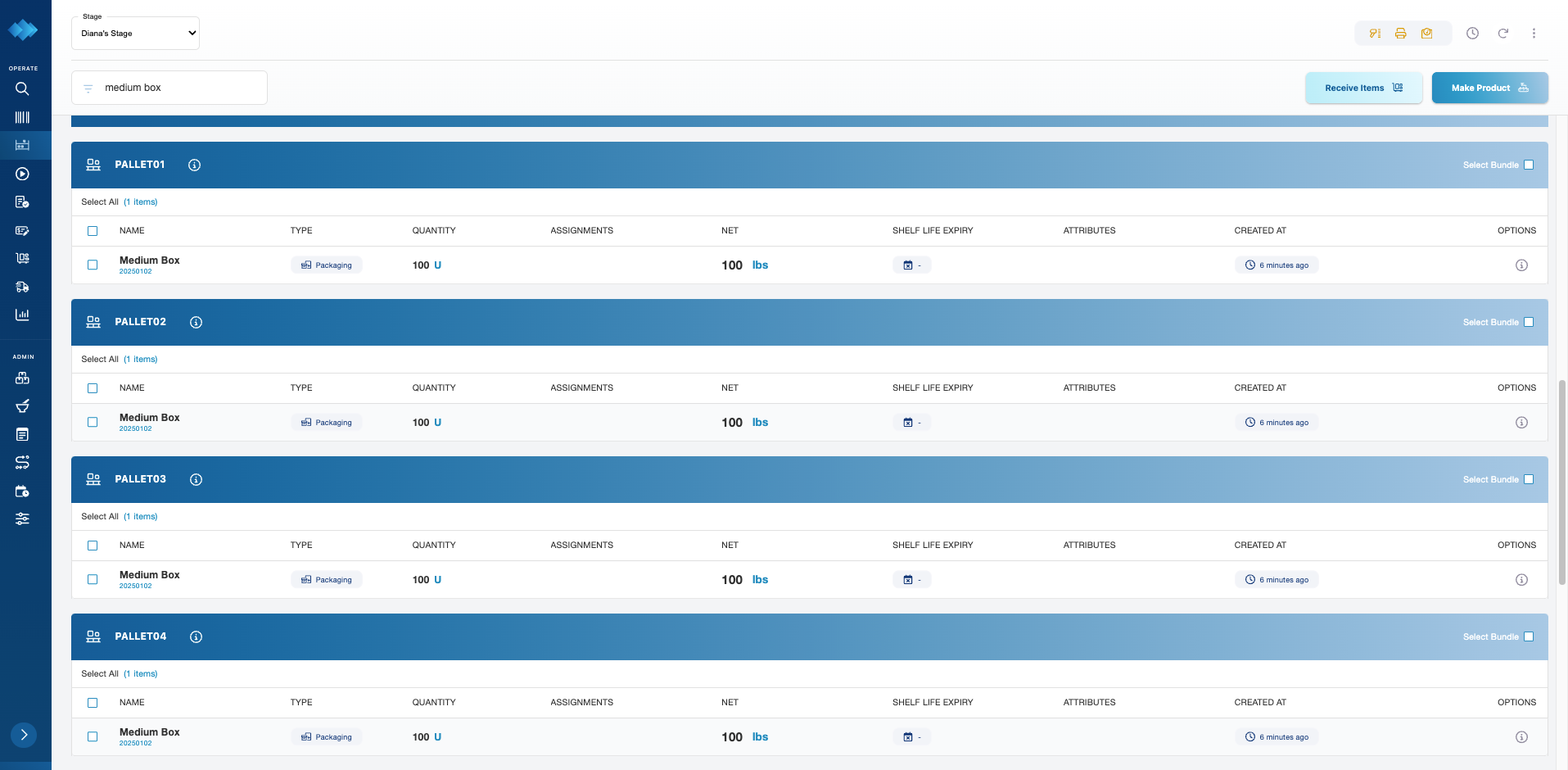The image size is (1568, 770).
Task: Open the play-circle page in Operate sidebar
Action: (22, 174)
